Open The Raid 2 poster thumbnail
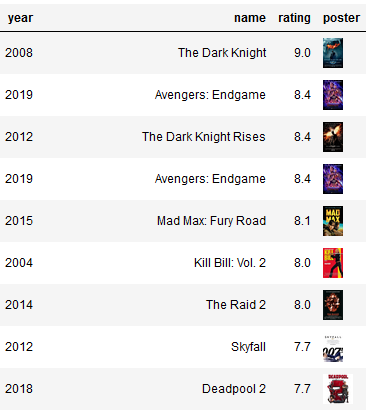This screenshot has width=366, height=412. point(333,305)
